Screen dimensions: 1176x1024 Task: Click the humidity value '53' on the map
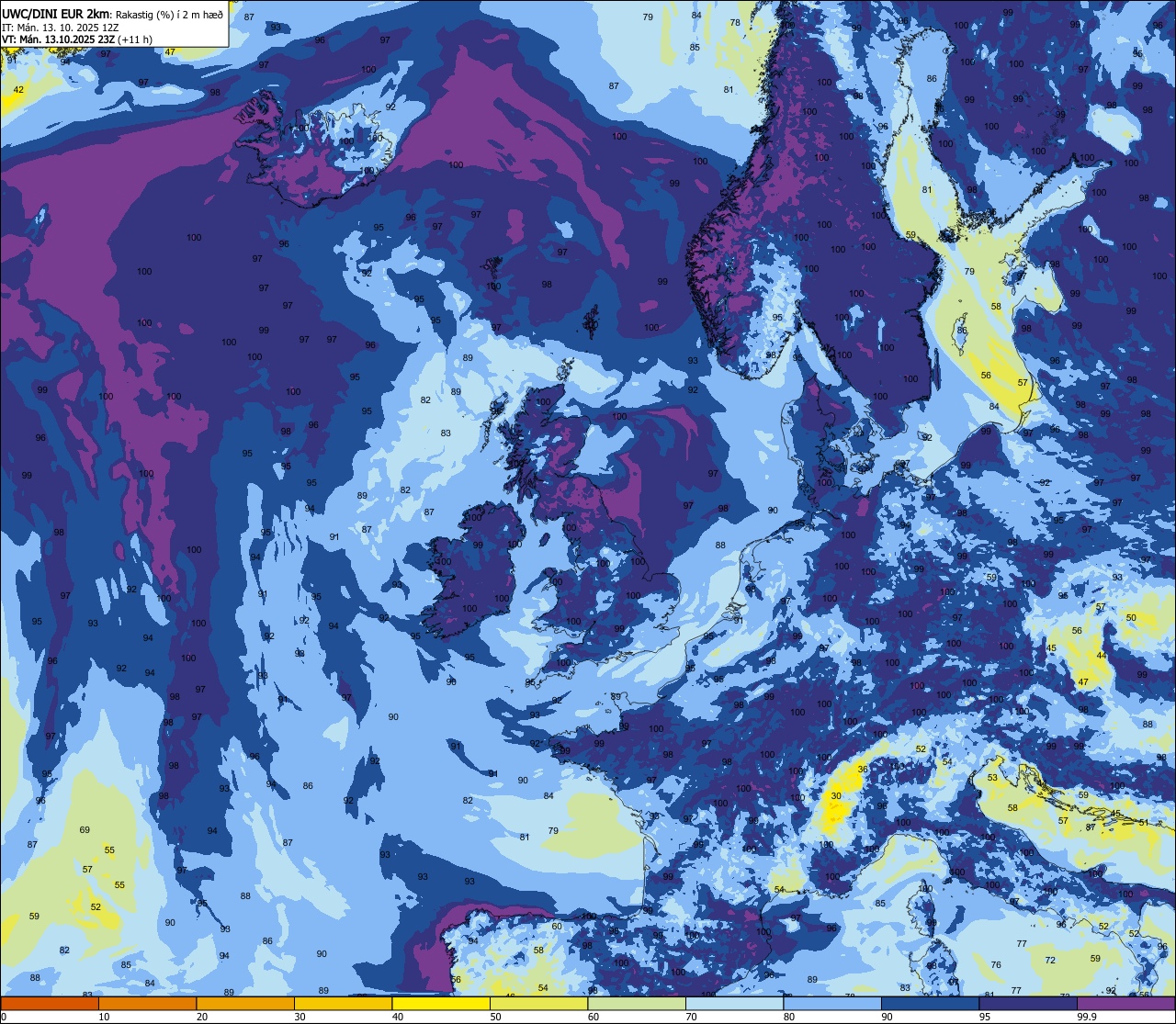pos(992,779)
